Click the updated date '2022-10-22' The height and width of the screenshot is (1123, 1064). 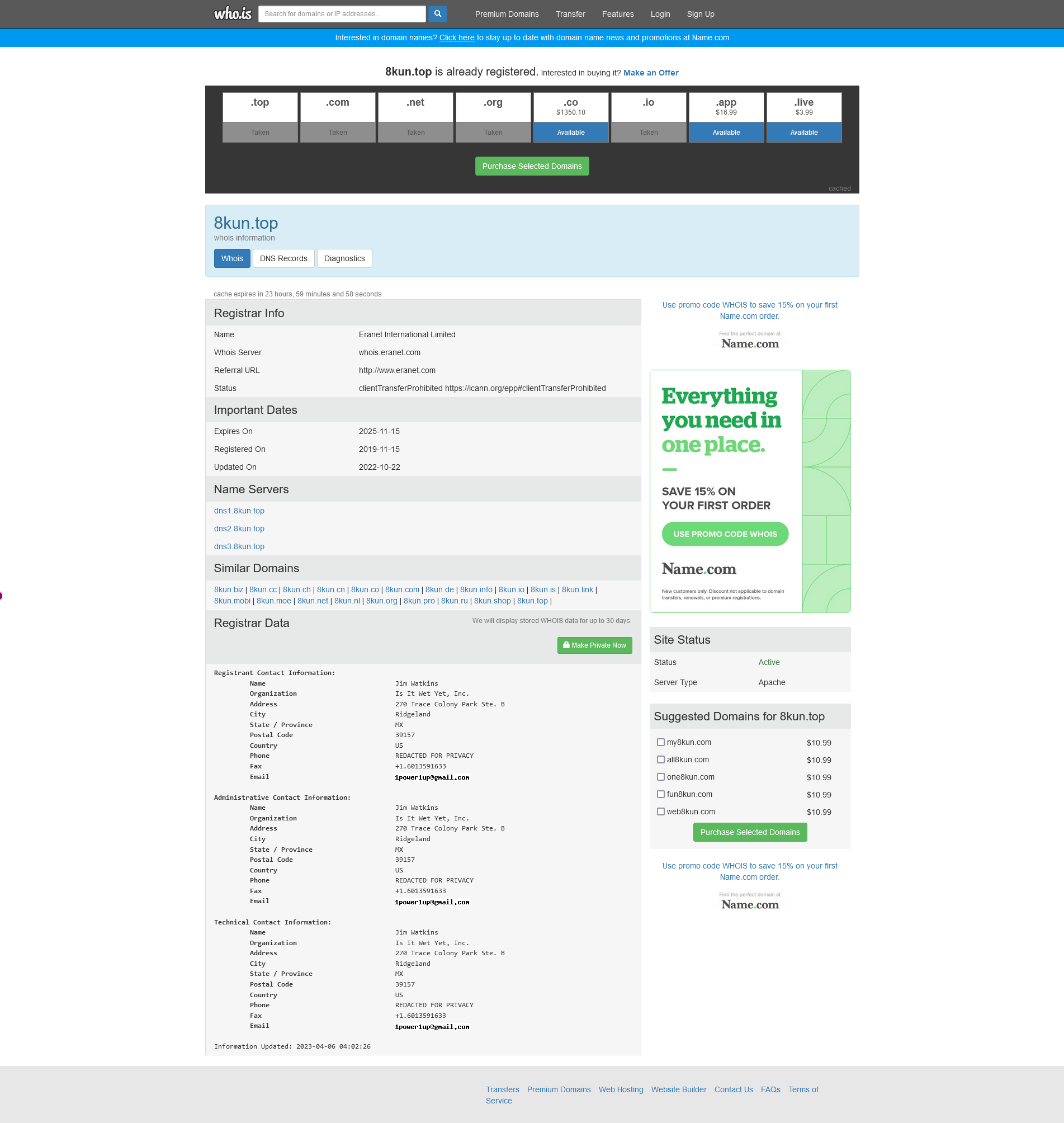[x=379, y=468]
